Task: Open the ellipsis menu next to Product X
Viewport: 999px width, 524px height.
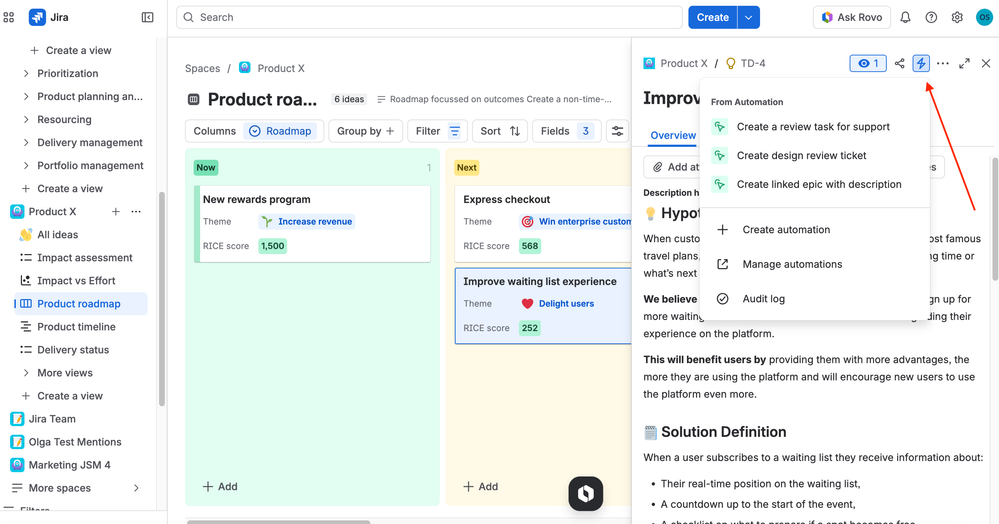Action: (136, 212)
